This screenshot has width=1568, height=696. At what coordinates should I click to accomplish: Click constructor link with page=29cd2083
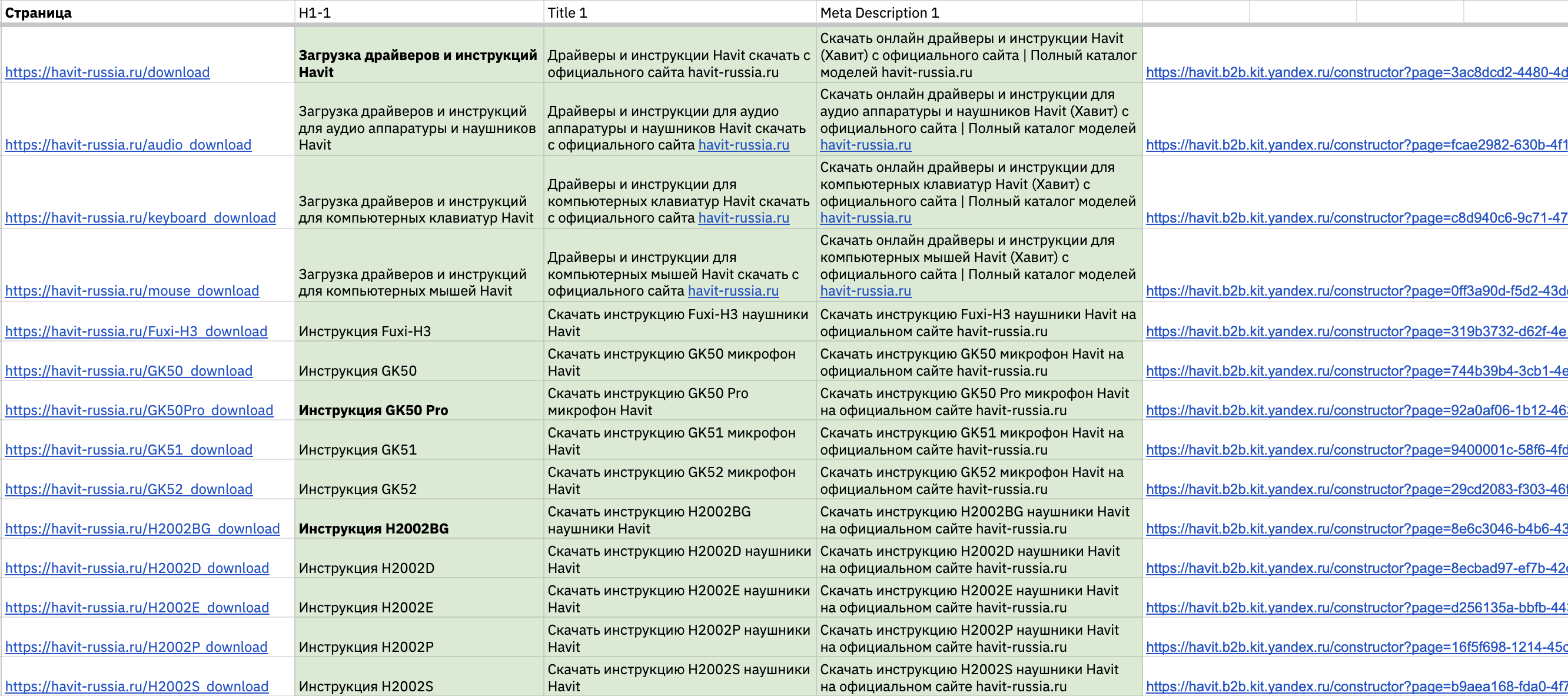(x=1357, y=489)
